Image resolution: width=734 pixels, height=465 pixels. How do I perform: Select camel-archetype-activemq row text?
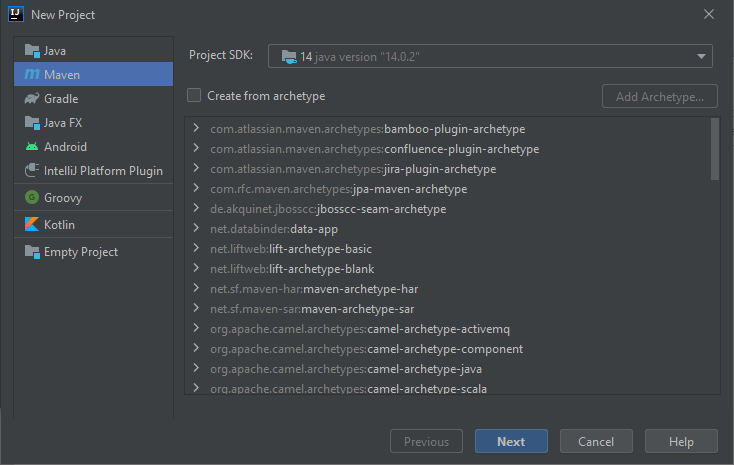point(360,329)
